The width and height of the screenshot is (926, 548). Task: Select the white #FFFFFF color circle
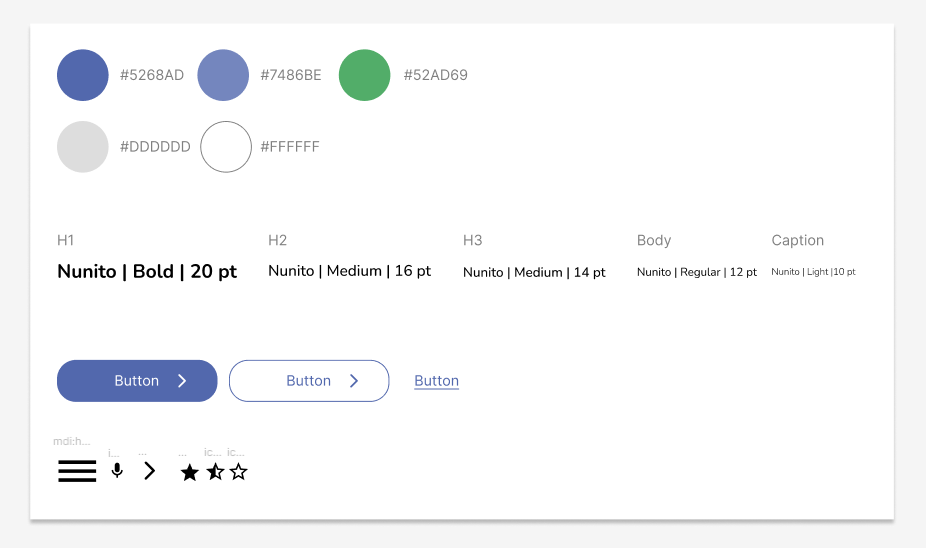pos(226,147)
